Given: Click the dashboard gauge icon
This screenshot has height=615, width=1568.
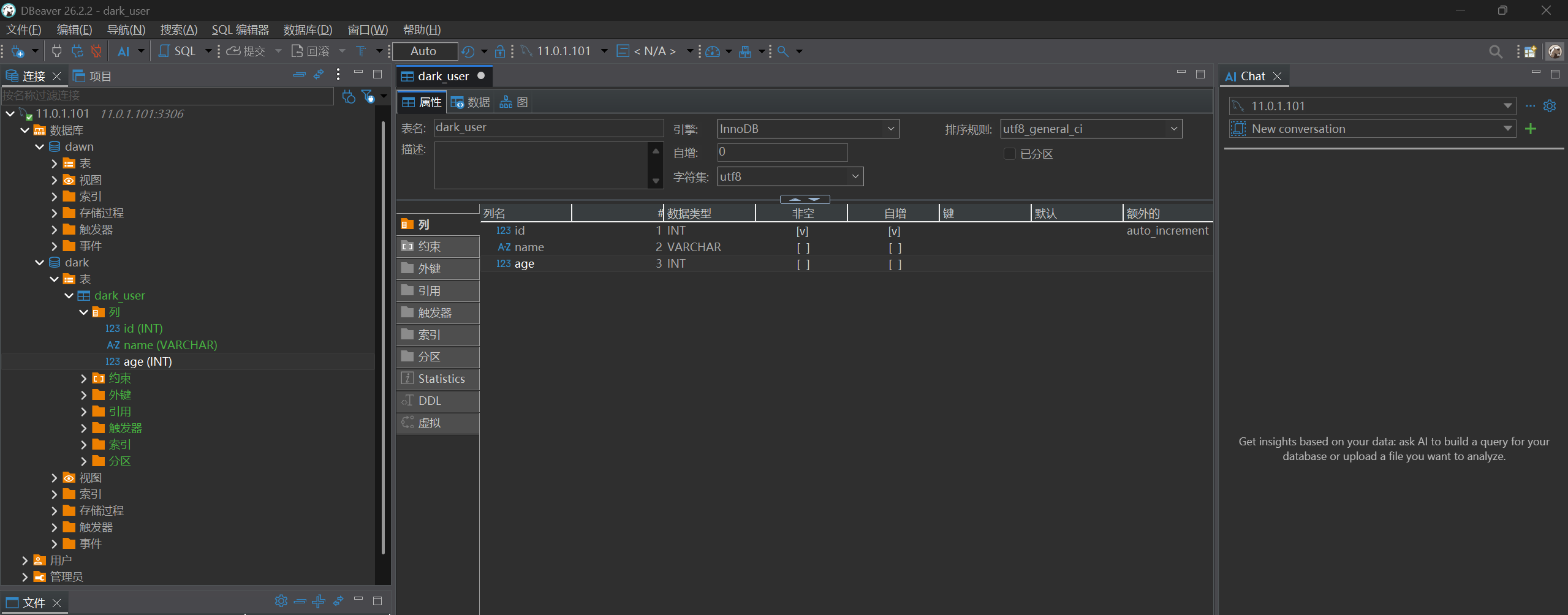Looking at the screenshot, I should click(x=712, y=51).
